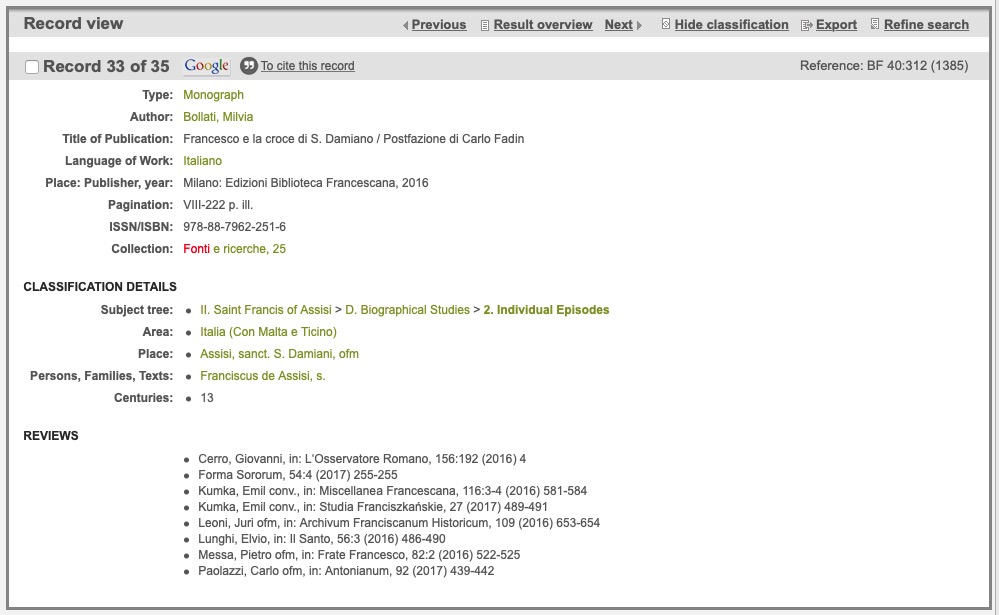Click the Export icon
The image size is (999, 615).
[806, 25]
